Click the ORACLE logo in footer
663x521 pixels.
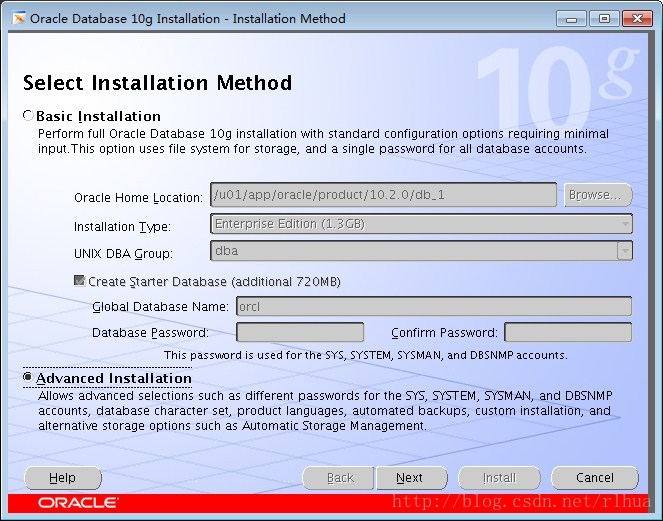click(x=78, y=503)
